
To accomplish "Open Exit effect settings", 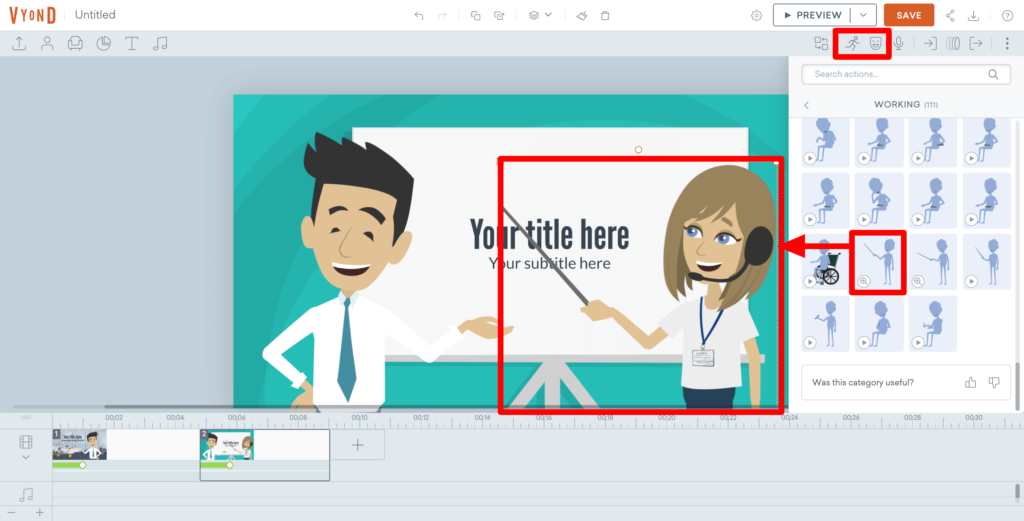I will point(976,44).
